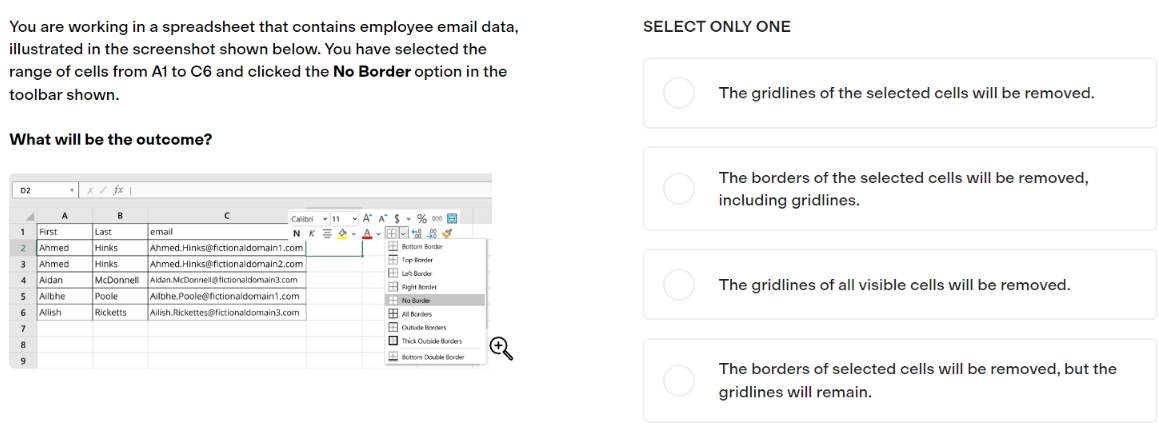Click the format painter brush icon
Image resolution: width=1159 pixels, height=440 pixels.
pos(447,234)
